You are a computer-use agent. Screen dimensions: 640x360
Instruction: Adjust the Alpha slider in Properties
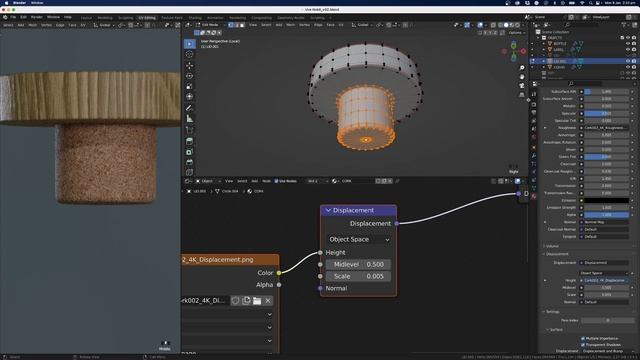(x=607, y=215)
